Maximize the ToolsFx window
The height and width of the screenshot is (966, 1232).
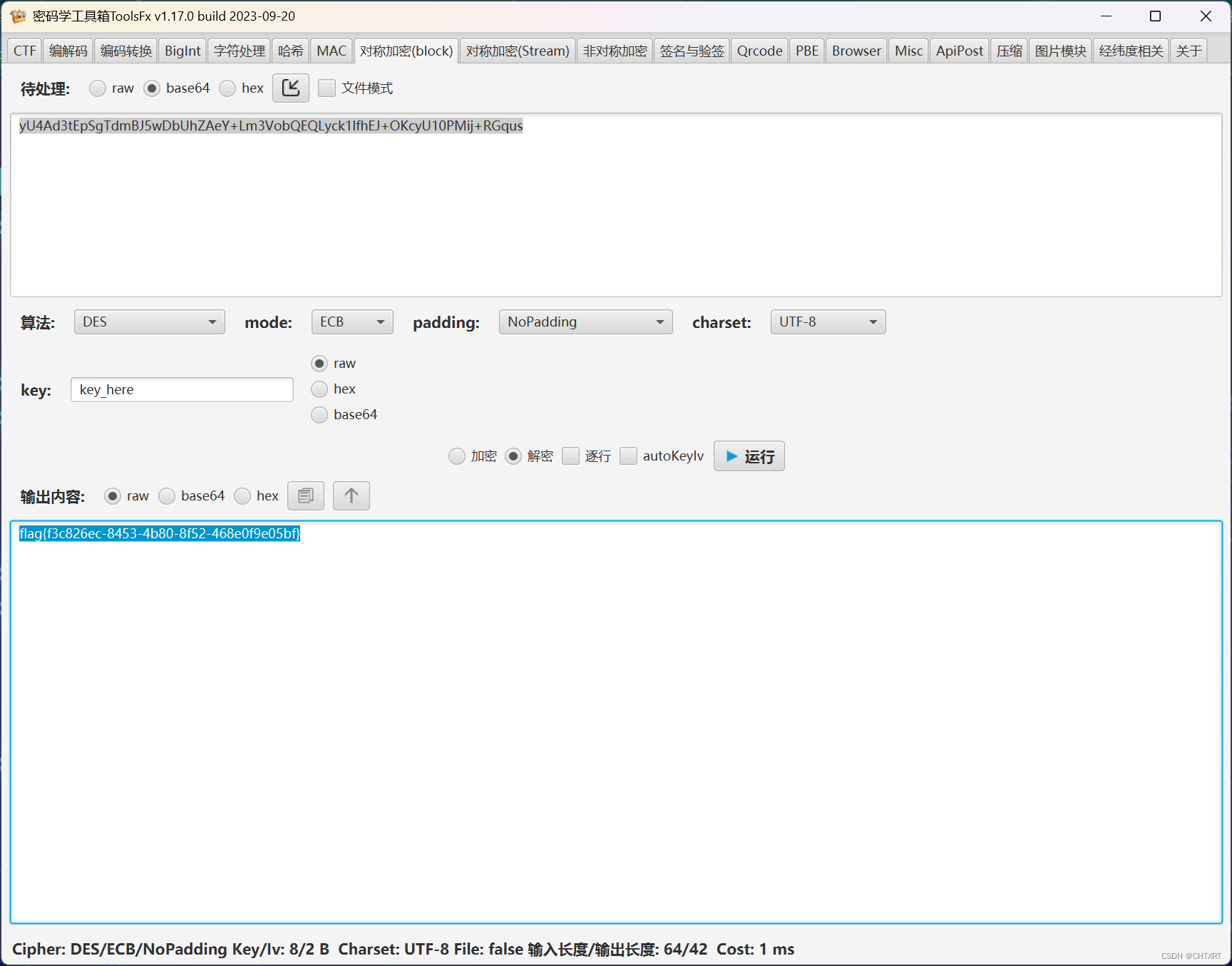tap(1156, 16)
